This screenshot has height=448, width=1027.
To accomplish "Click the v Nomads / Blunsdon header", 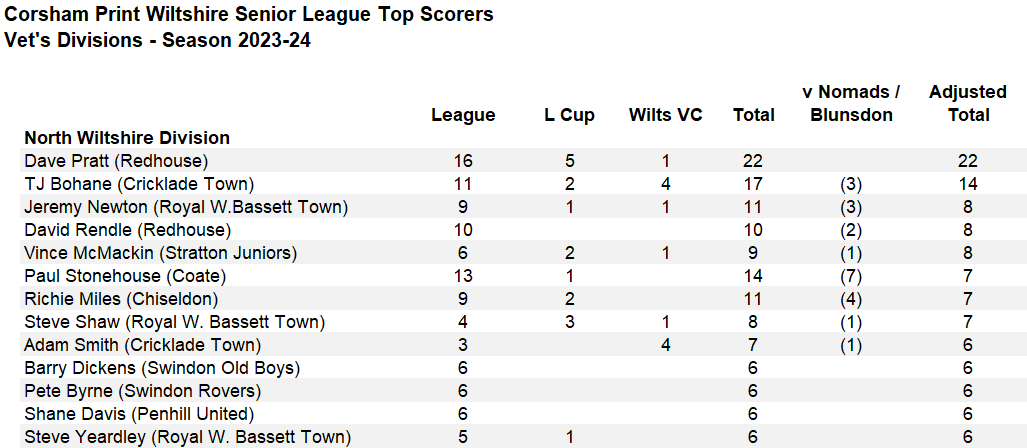I will tap(851, 103).
